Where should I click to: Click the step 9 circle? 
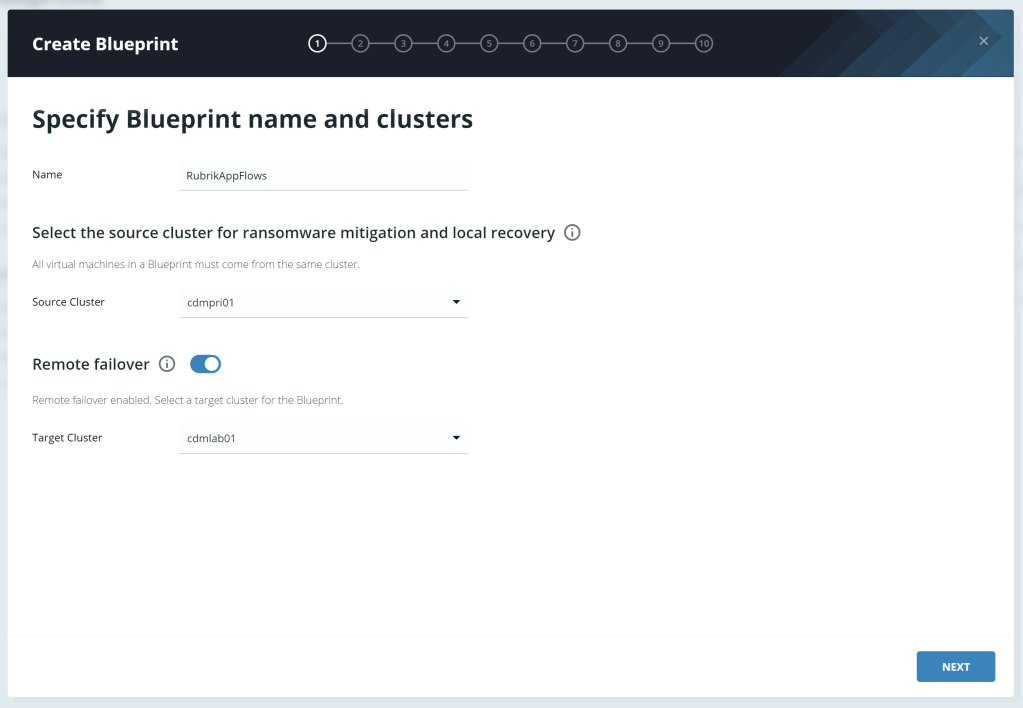pyautogui.click(x=661, y=44)
